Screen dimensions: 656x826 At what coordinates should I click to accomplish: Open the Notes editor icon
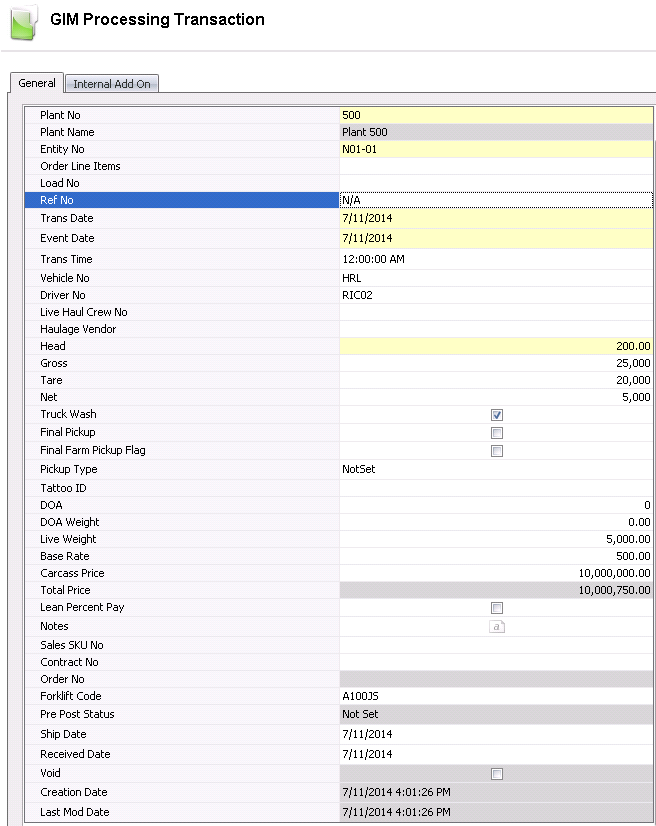(497, 626)
